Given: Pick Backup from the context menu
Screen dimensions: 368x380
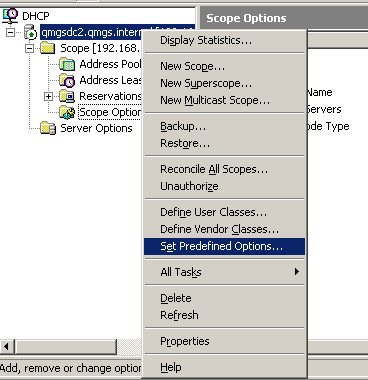Looking at the screenshot, I should coord(225,126).
